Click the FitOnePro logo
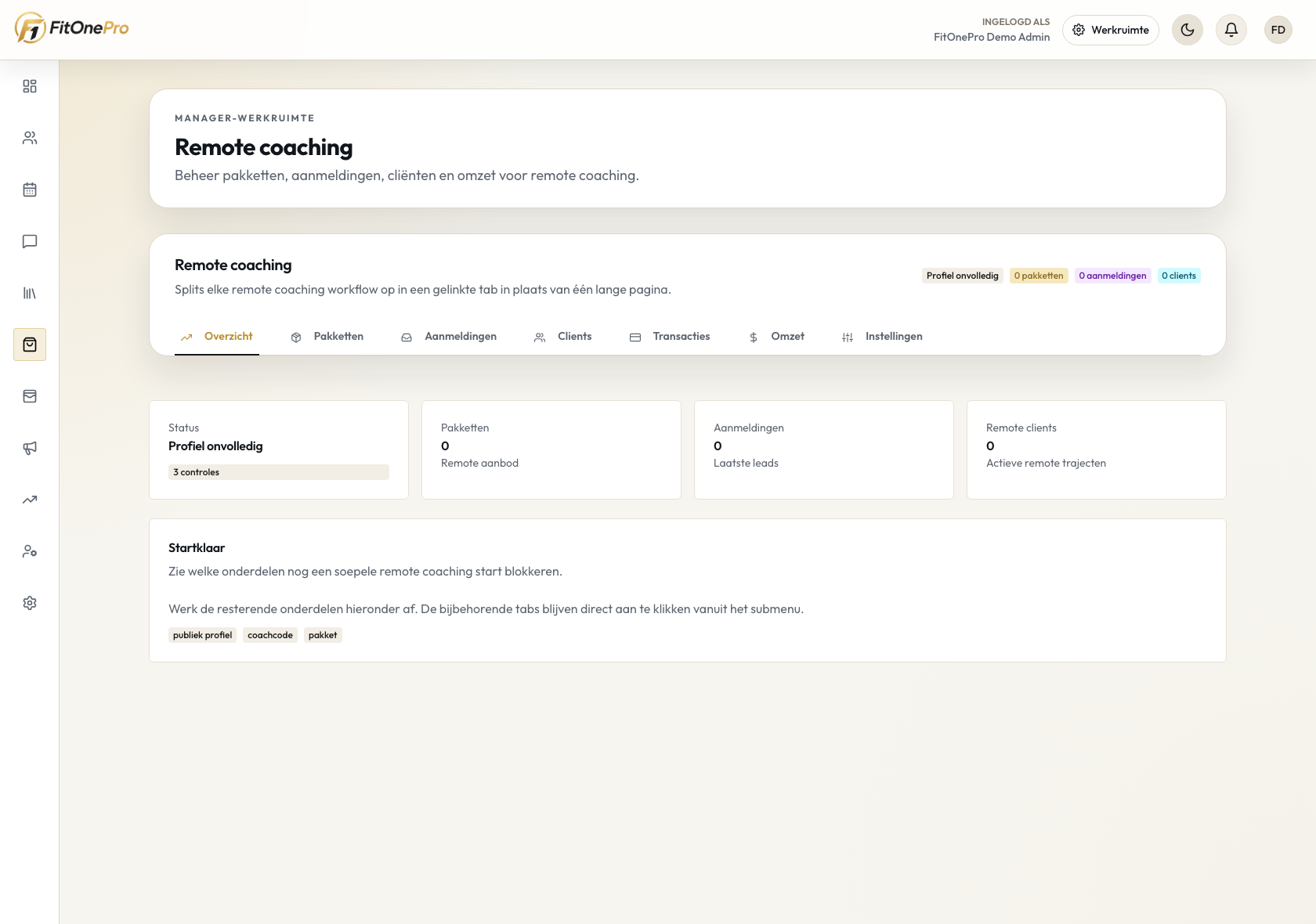 tap(71, 28)
